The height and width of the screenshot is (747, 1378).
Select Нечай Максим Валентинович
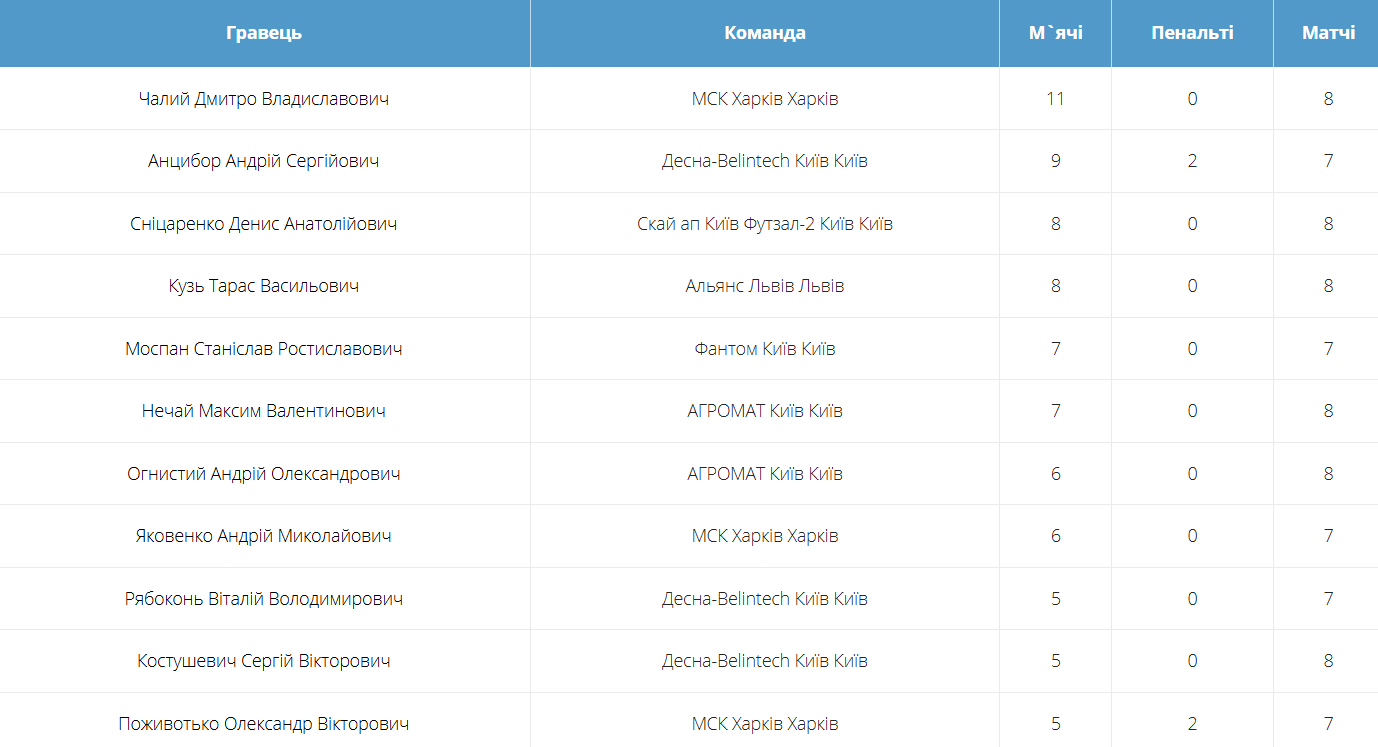264,411
